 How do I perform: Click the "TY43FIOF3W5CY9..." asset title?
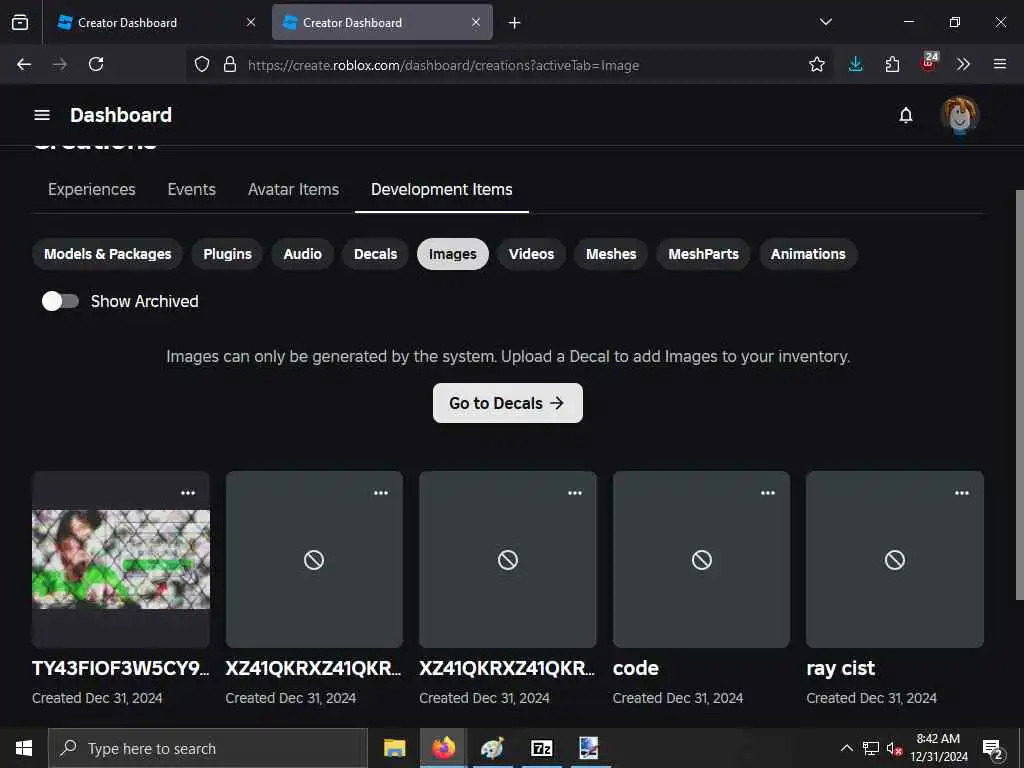click(x=121, y=668)
